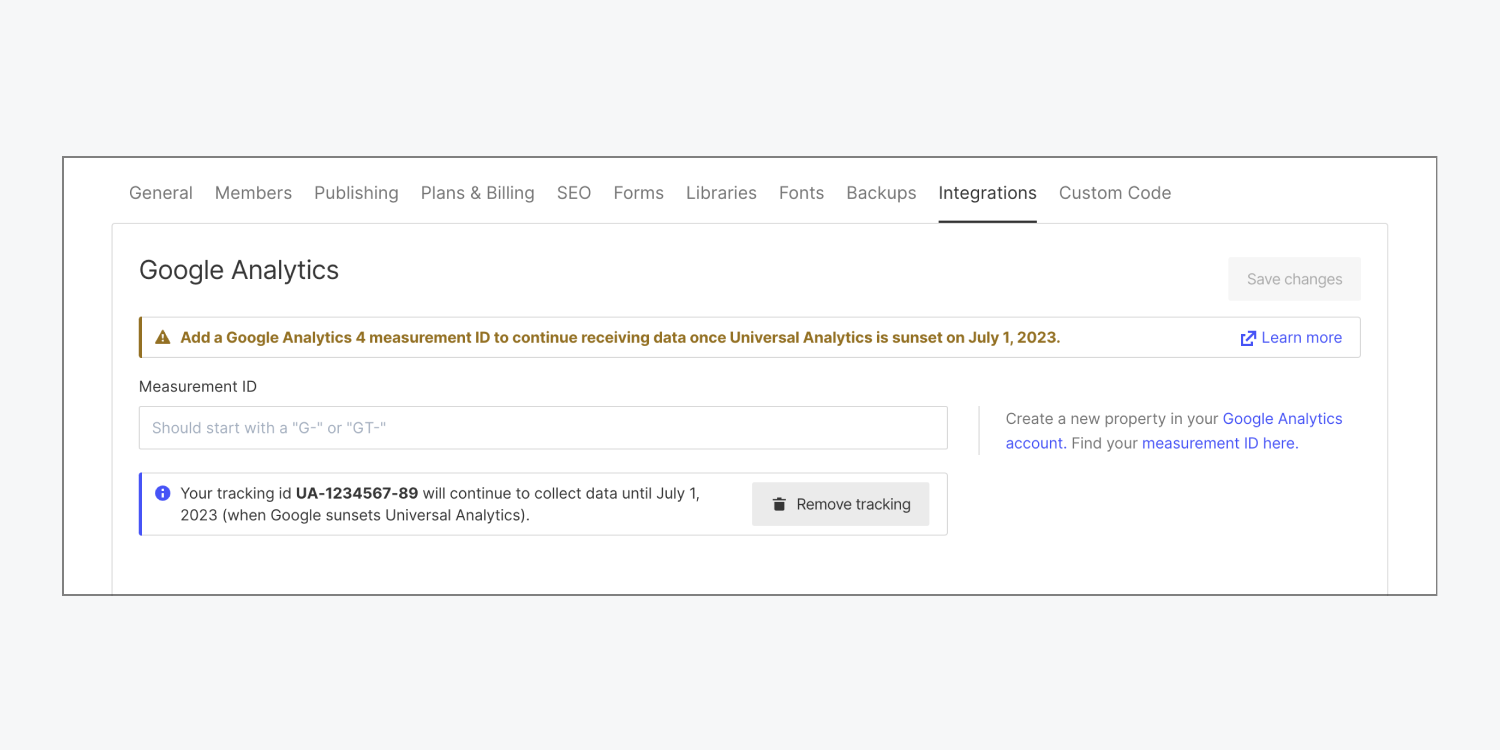
Task: Switch to the Members tab
Action: (253, 193)
